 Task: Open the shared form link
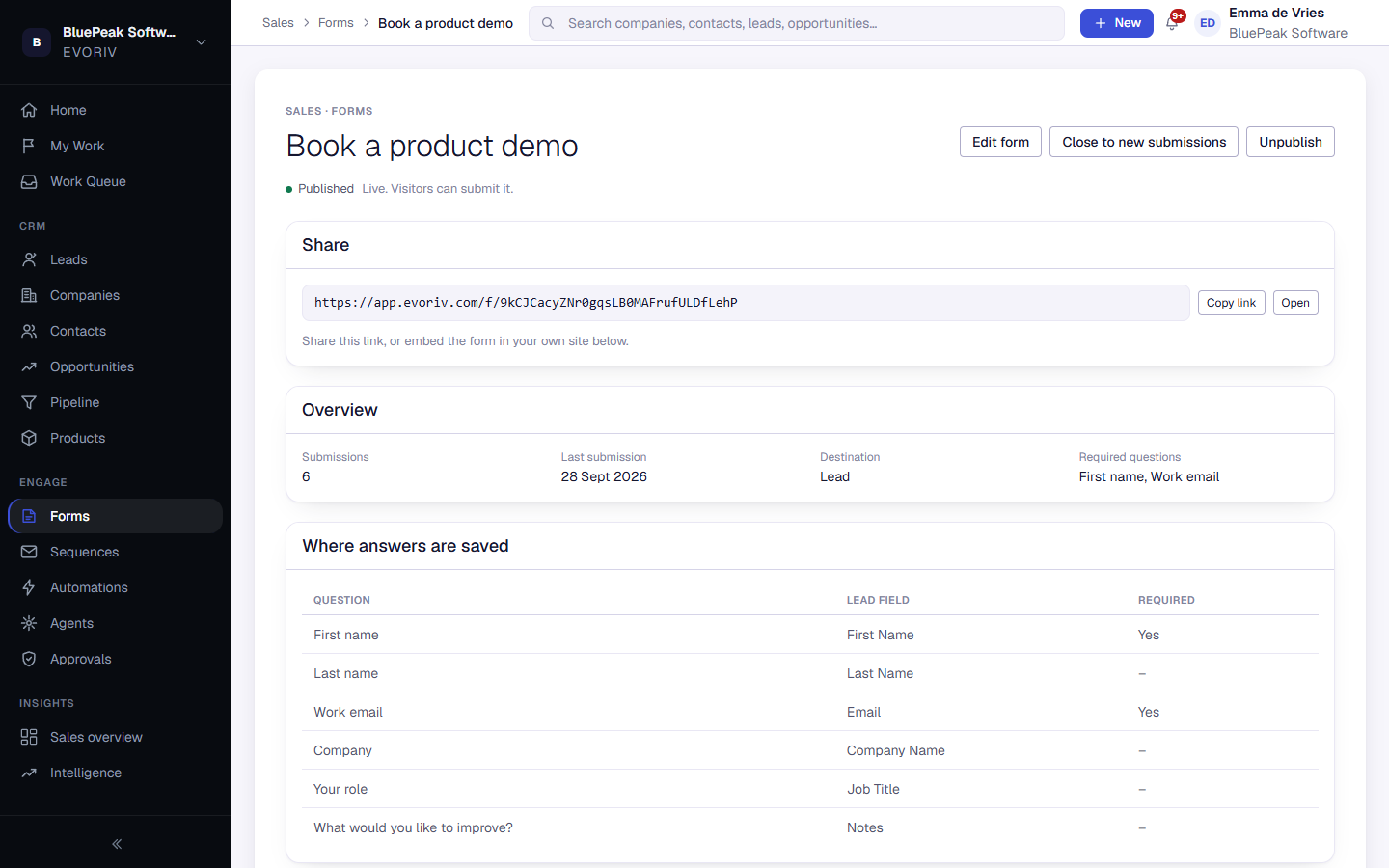click(1295, 303)
